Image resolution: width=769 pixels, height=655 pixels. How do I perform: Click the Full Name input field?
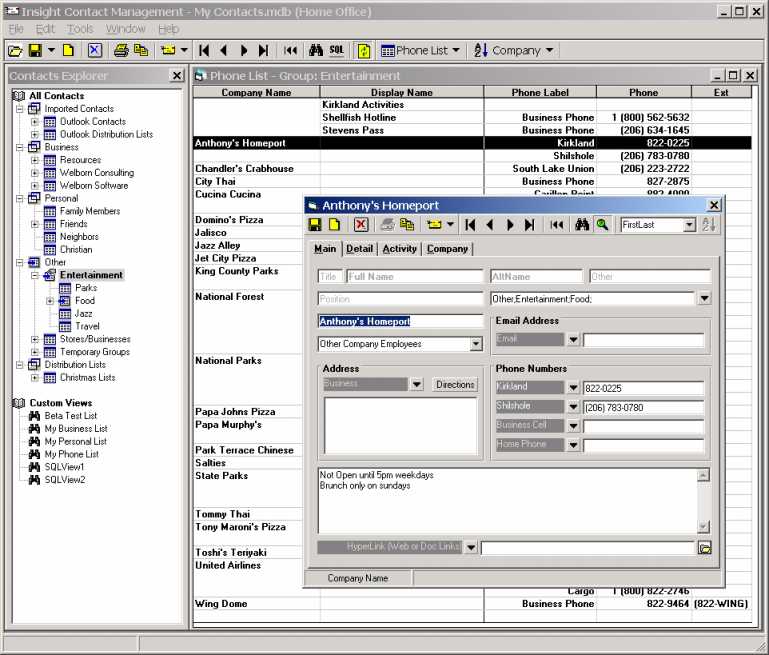[415, 277]
